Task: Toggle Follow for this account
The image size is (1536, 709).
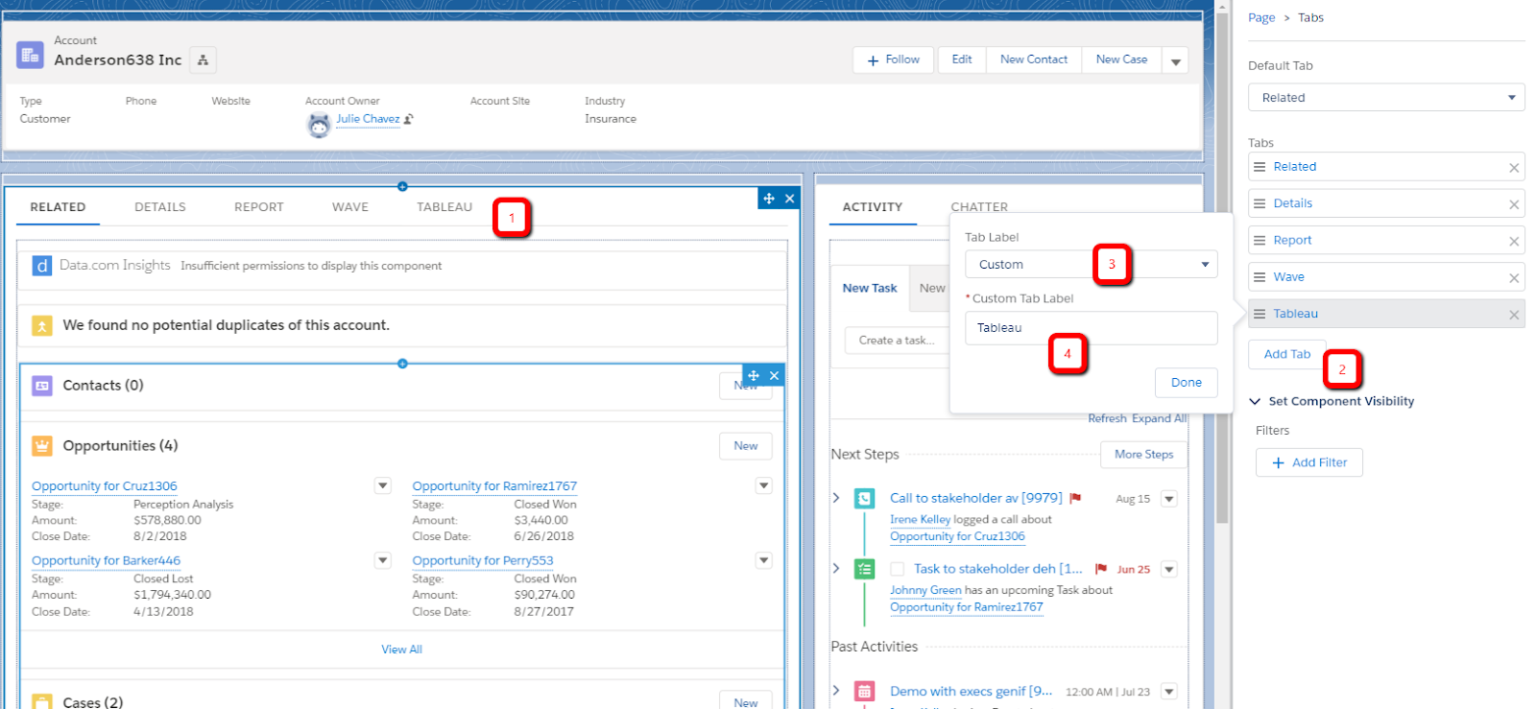Action: [x=892, y=59]
